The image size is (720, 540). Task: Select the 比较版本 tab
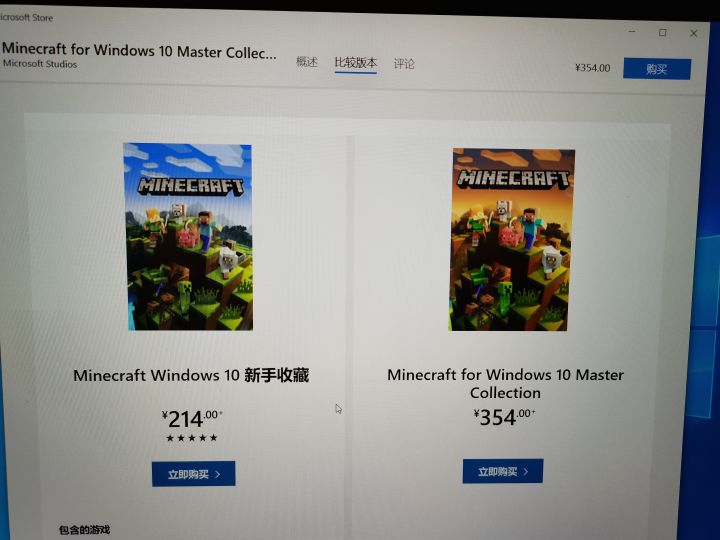pos(356,62)
